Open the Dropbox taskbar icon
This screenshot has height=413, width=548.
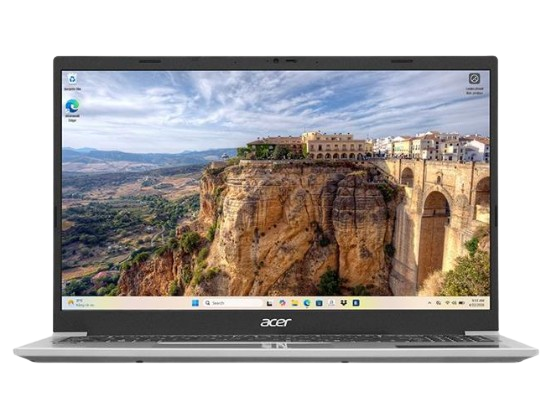pyautogui.click(x=344, y=303)
